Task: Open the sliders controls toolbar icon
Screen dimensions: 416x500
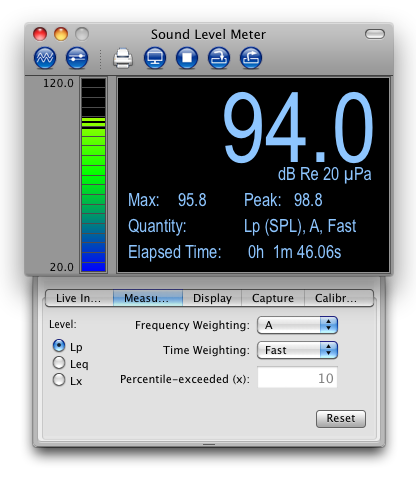Action: pos(77,58)
